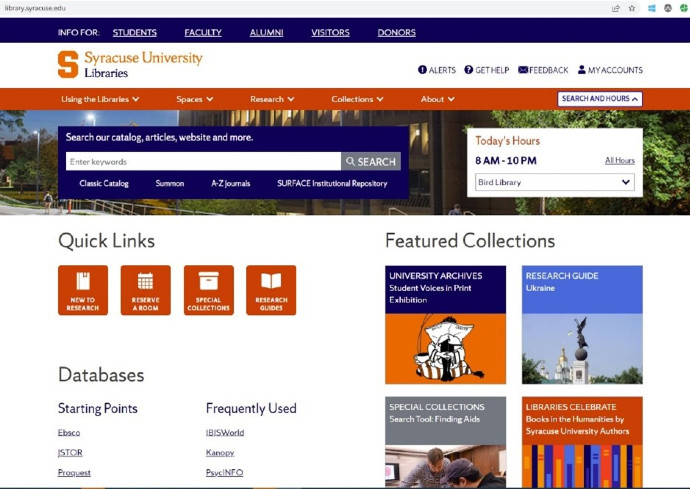Screen dimensions: 690x489
Task: Open the Feedback link
Action: pos(543,70)
